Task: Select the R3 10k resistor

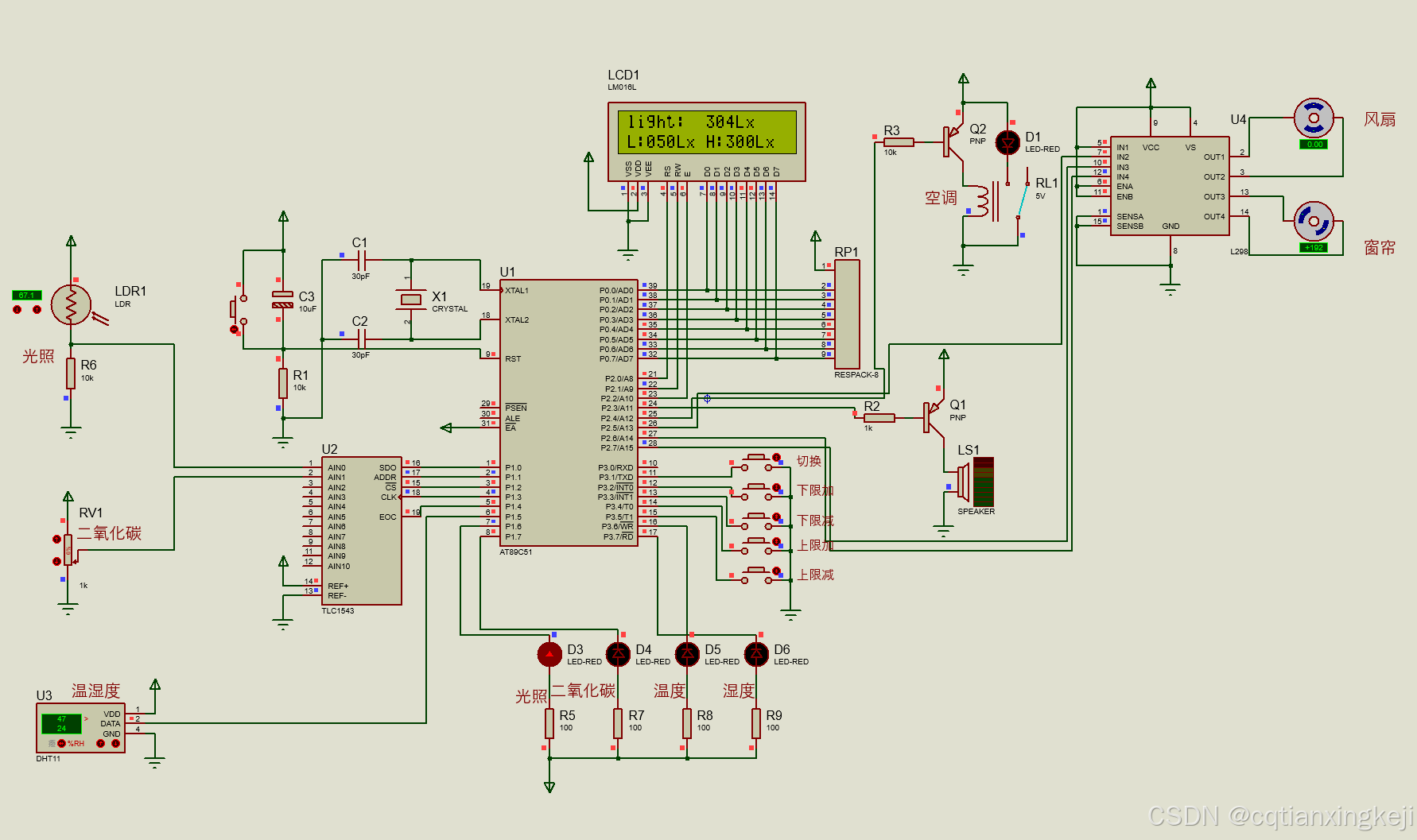Action: 899,142
